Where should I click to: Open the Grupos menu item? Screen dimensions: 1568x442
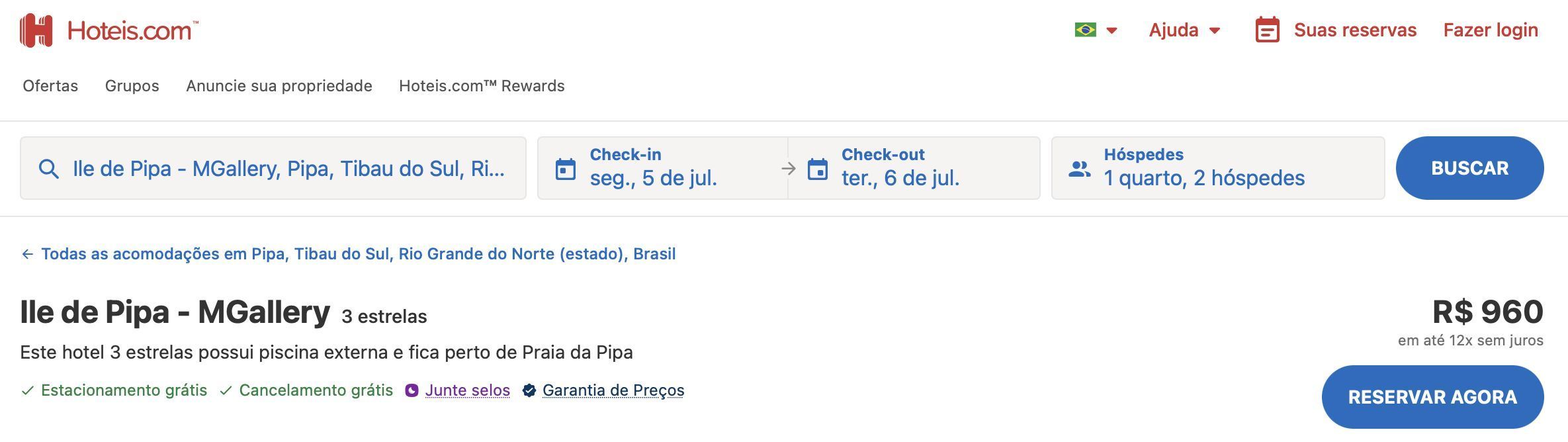pyautogui.click(x=132, y=86)
